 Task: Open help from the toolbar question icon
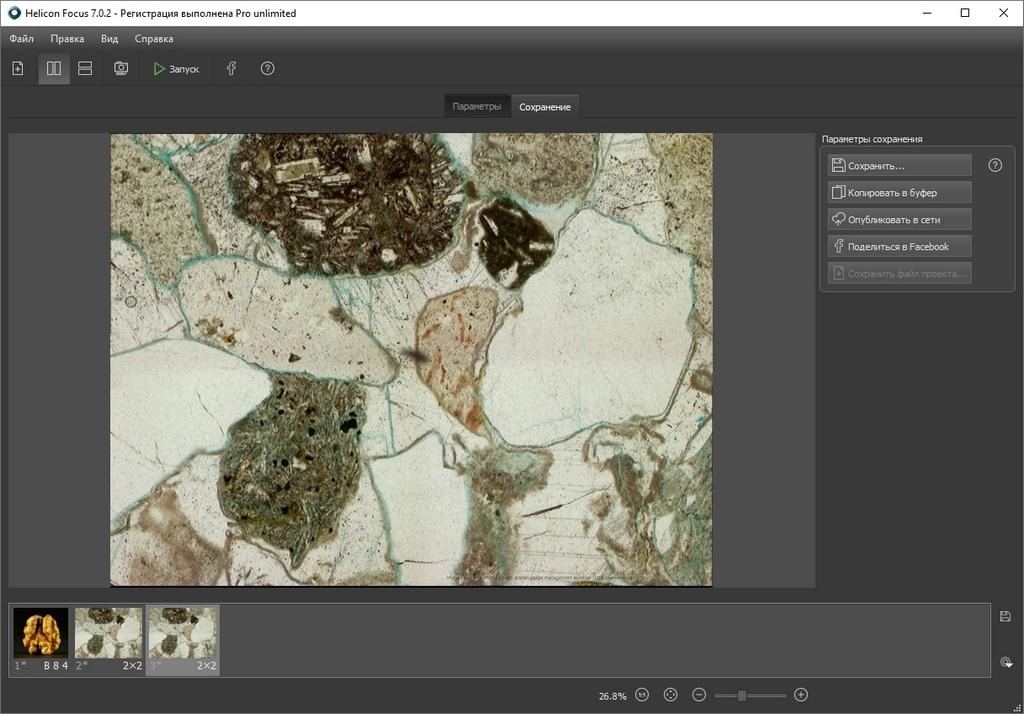point(268,69)
